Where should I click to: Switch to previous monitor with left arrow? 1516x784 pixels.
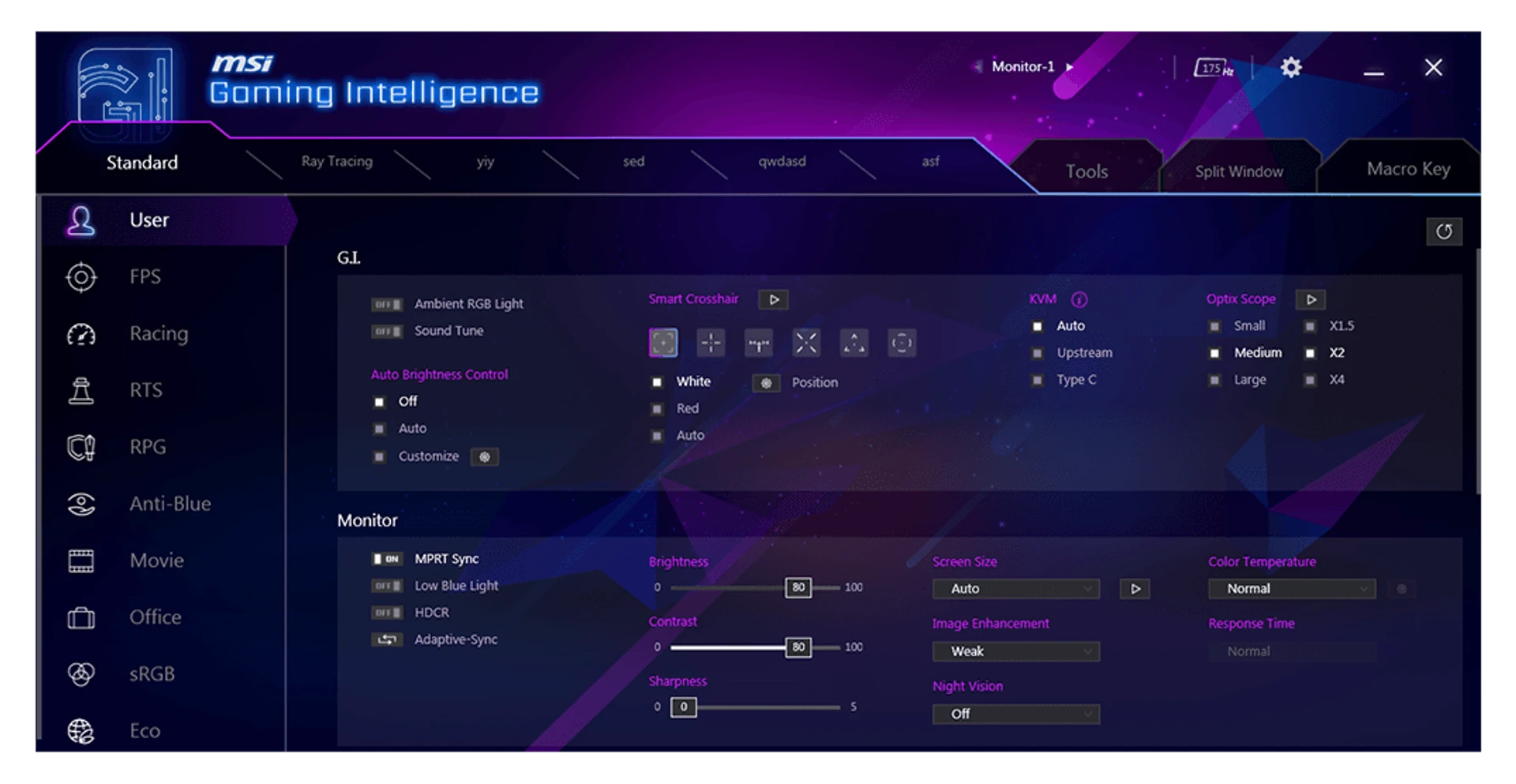978,67
